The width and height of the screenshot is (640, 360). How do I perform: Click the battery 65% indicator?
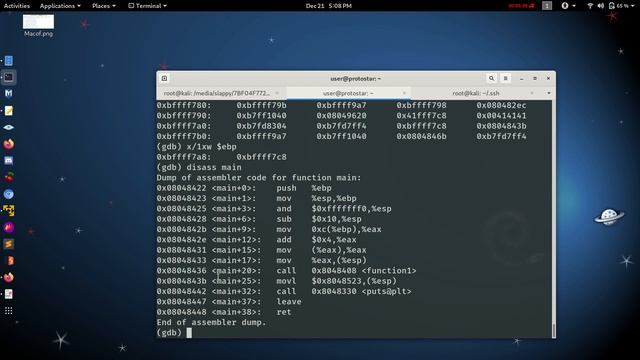618,6
